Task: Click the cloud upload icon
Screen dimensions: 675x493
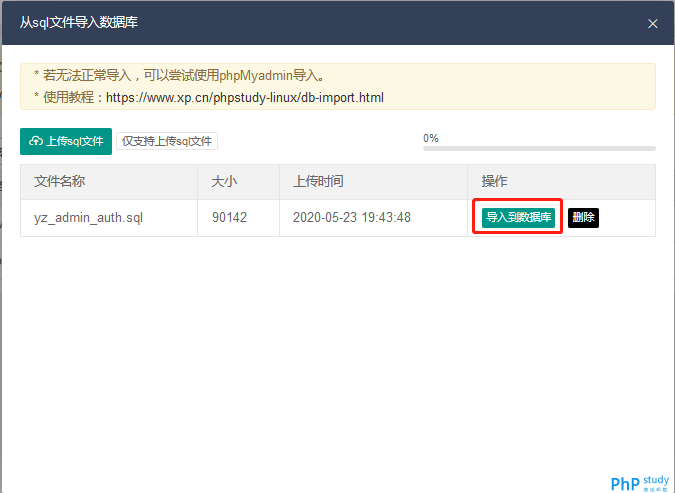Action: 36,141
